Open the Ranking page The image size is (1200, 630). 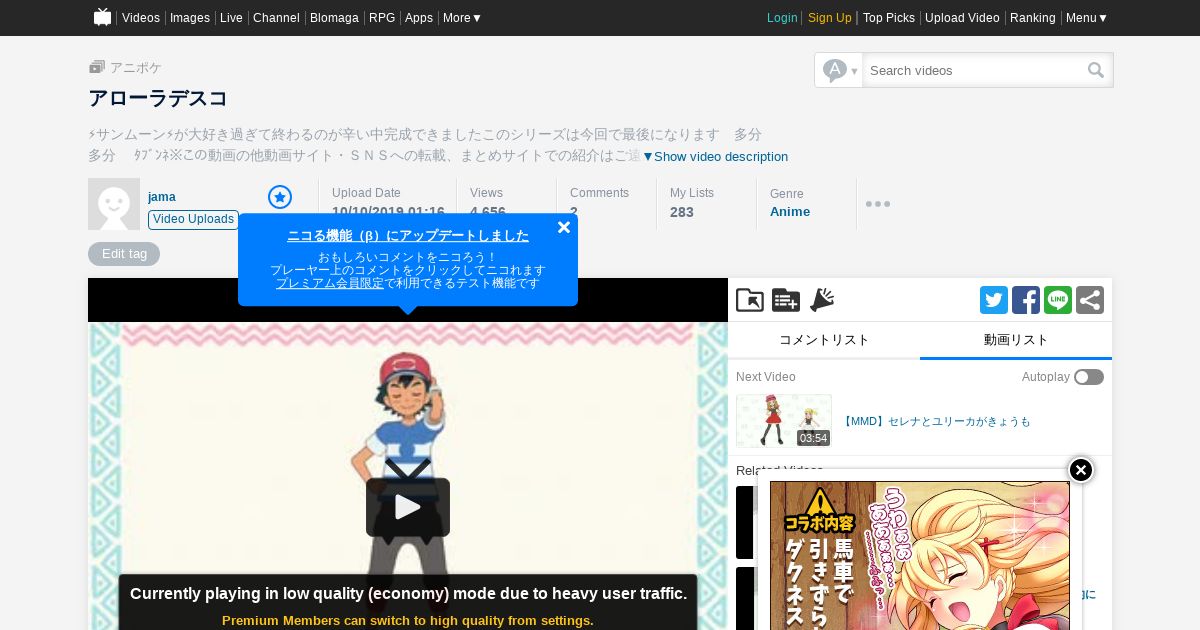pyautogui.click(x=1033, y=18)
